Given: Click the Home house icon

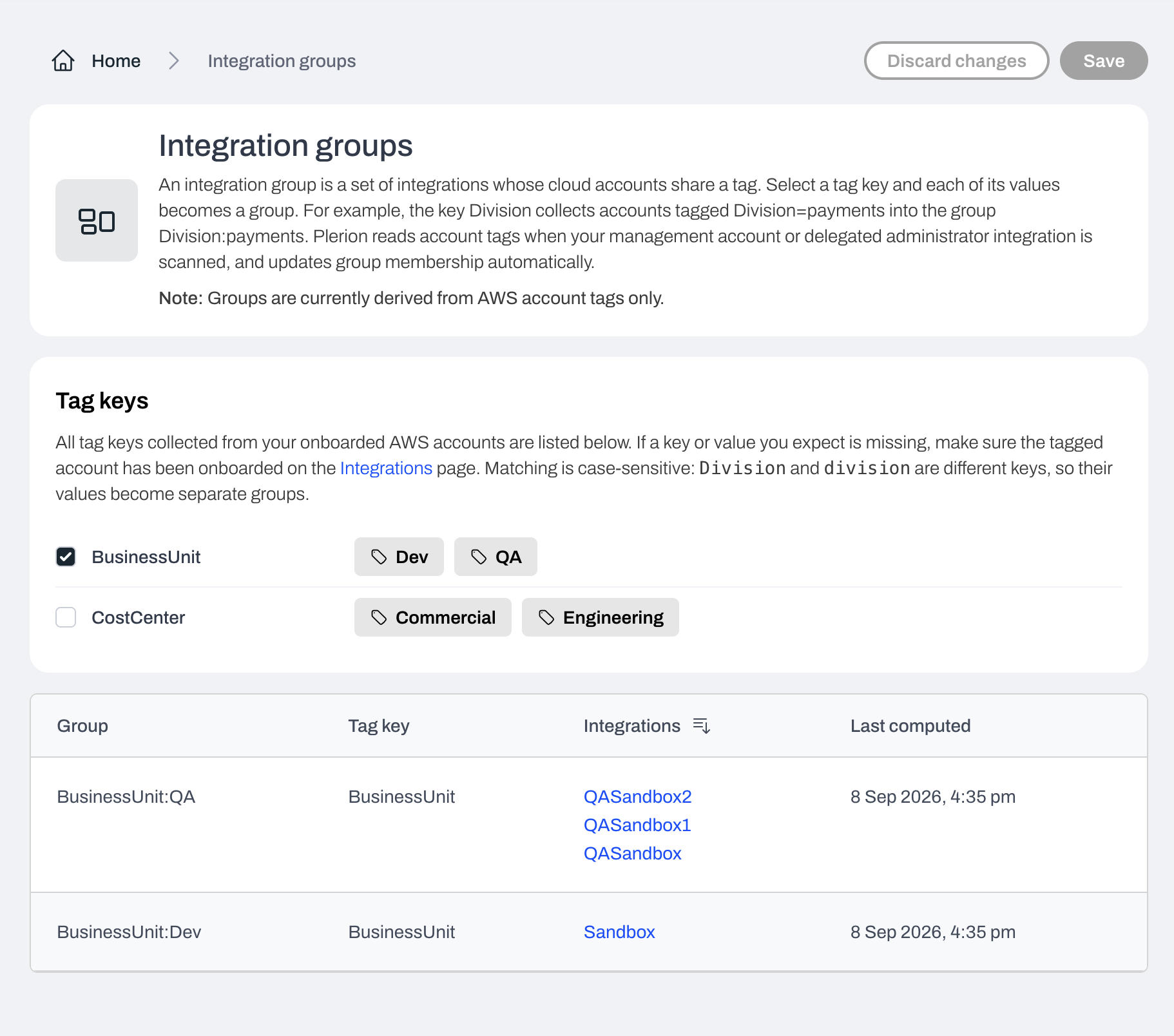Looking at the screenshot, I should point(63,61).
